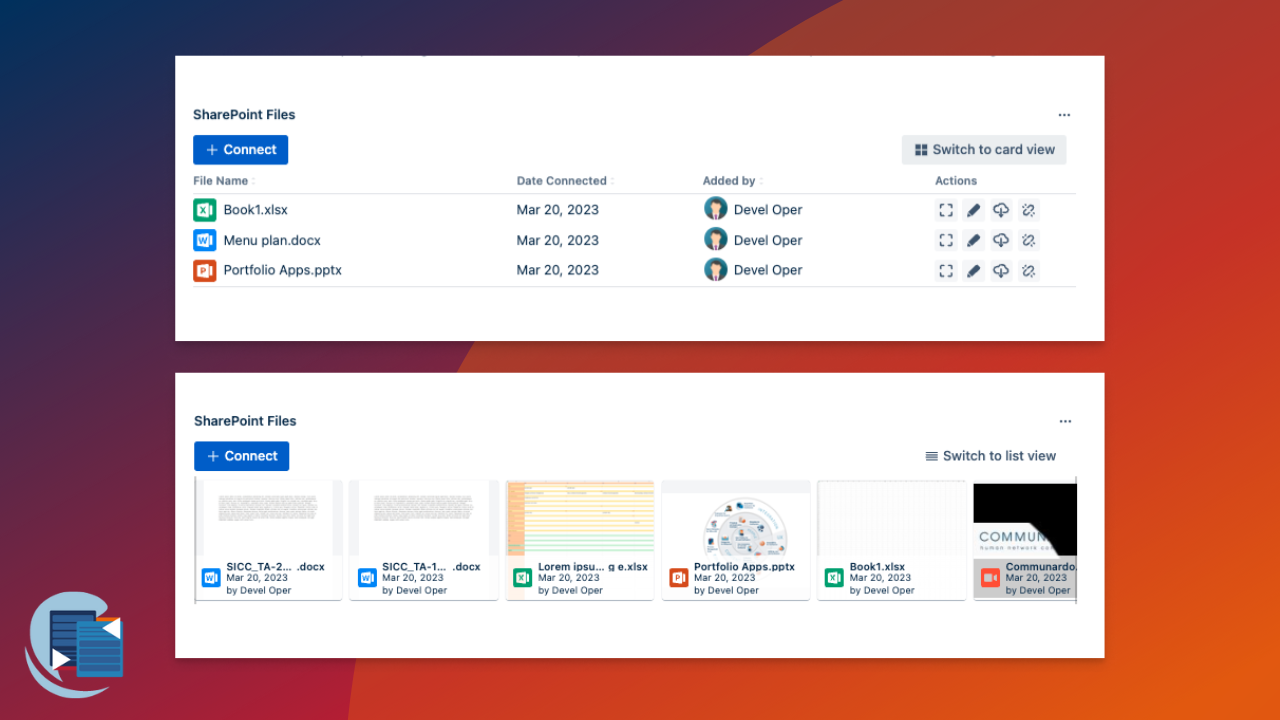Click Mar 20, 2023 date in Menu plan.docx row
Viewport: 1280px width, 720px height.
[558, 240]
